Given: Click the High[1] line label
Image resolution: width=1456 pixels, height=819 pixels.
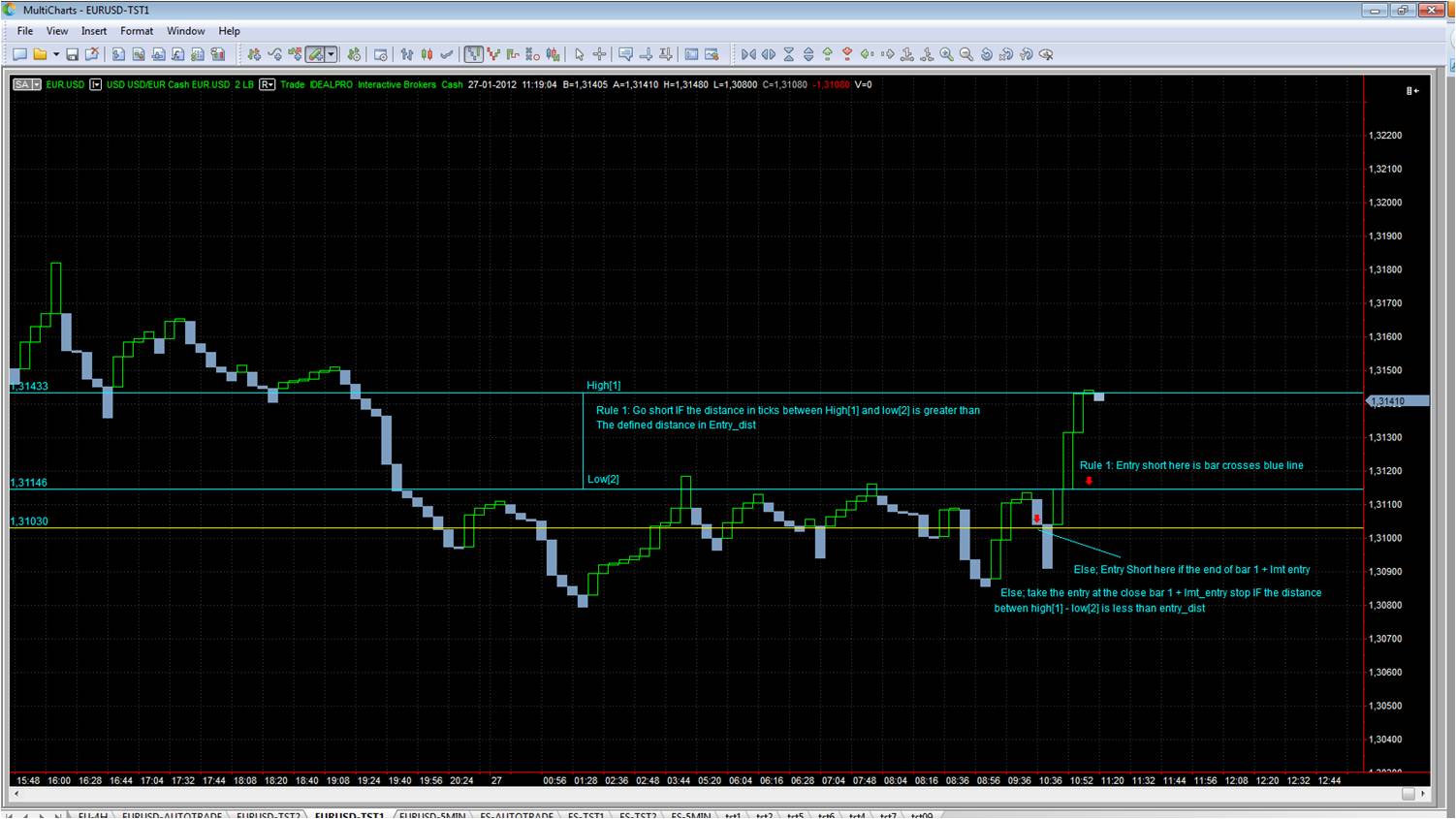Looking at the screenshot, I should coord(603,385).
